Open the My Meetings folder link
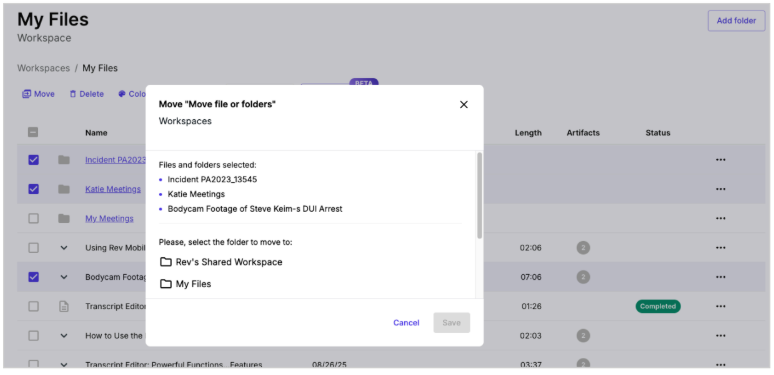Image resolution: width=774 pixels, height=375 pixels. [x=109, y=218]
